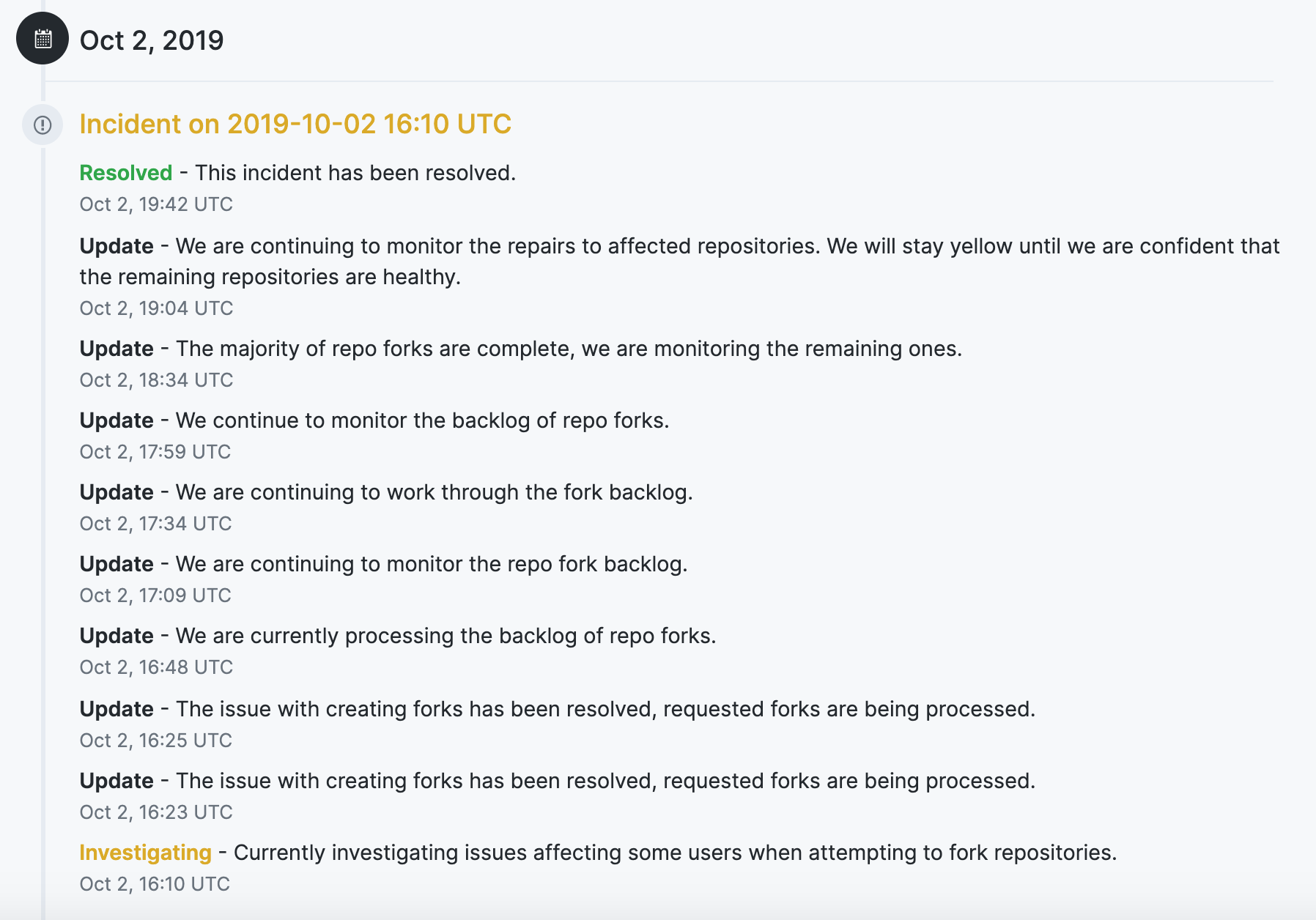Screen dimensions: 1316x920
Task: Select the Oct 2, 17:34 UTC timestamp
Action: tap(155, 524)
